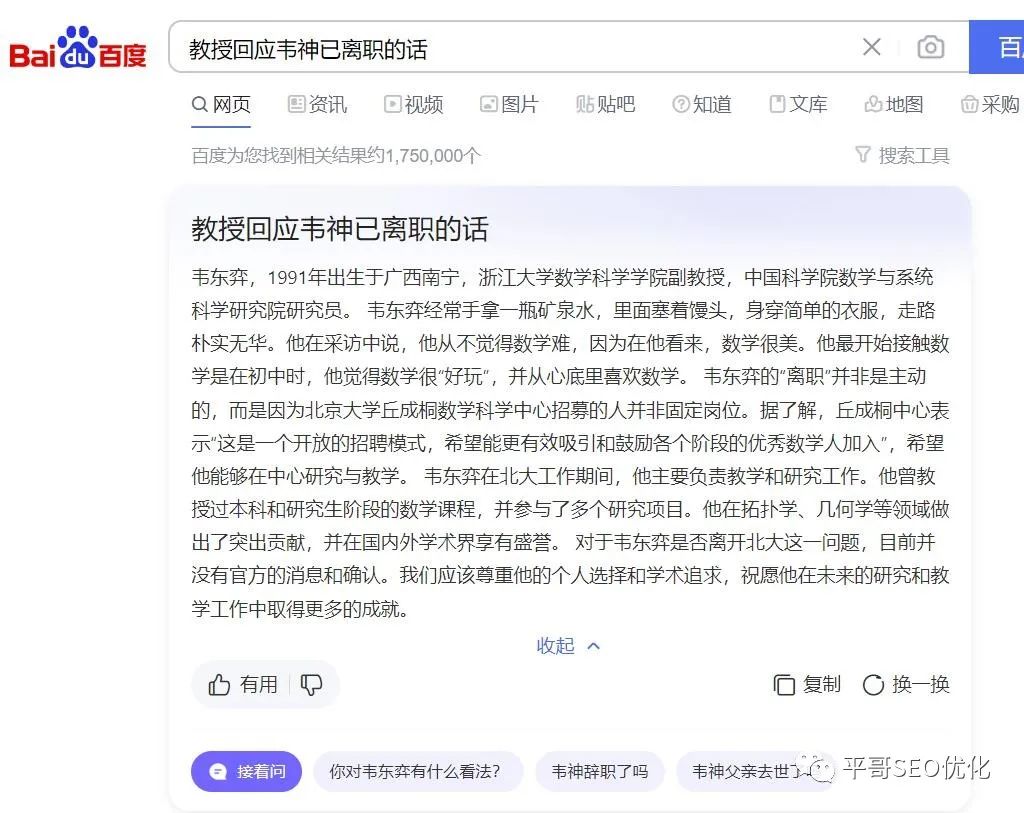Image resolution: width=1024 pixels, height=813 pixels.
Task: Click the heading 教授回应韦神已离职的话
Action: point(340,229)
